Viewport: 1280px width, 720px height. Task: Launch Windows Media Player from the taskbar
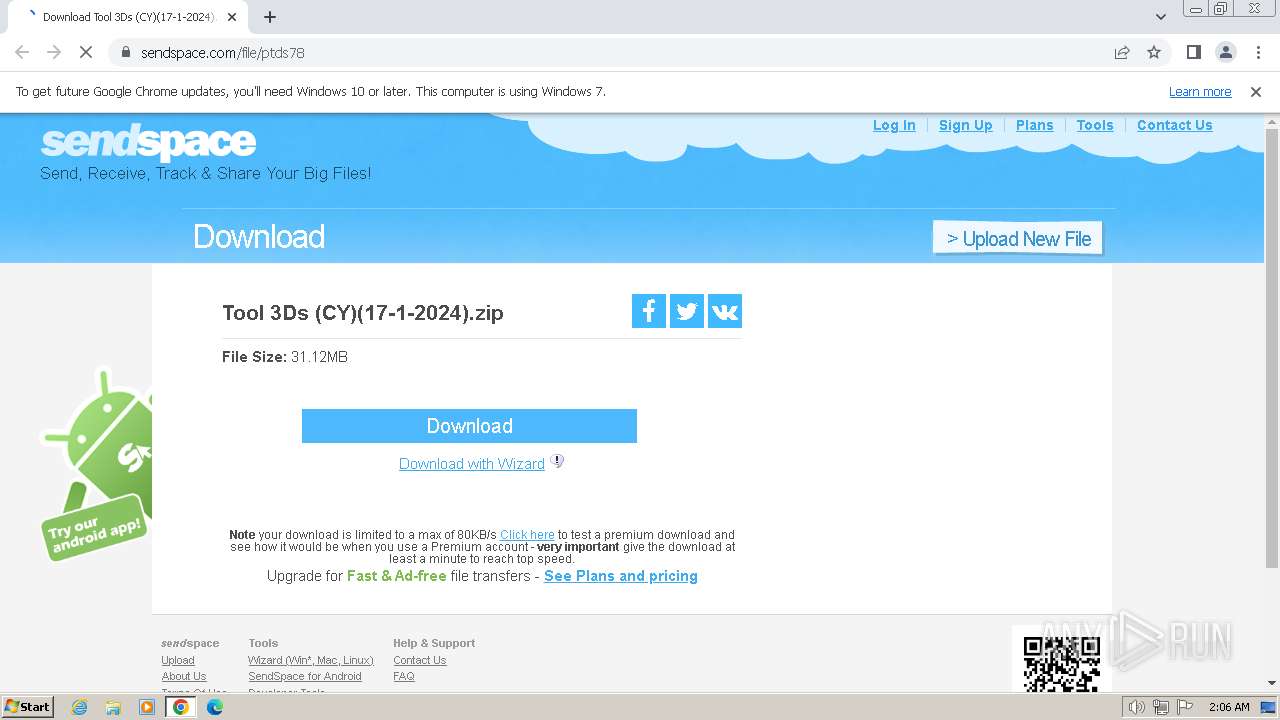(147, 707)
